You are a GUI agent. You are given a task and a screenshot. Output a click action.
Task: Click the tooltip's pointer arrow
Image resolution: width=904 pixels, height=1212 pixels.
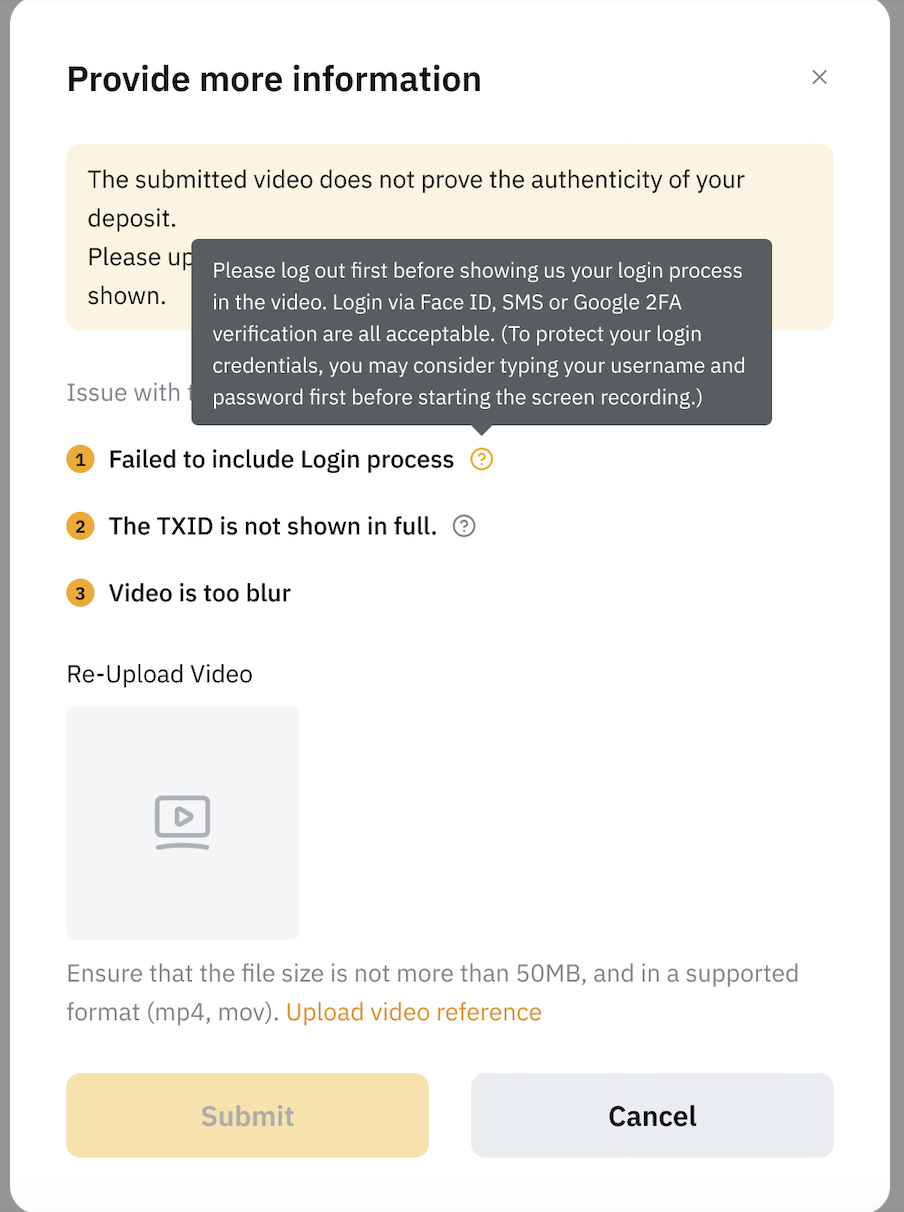482,430
